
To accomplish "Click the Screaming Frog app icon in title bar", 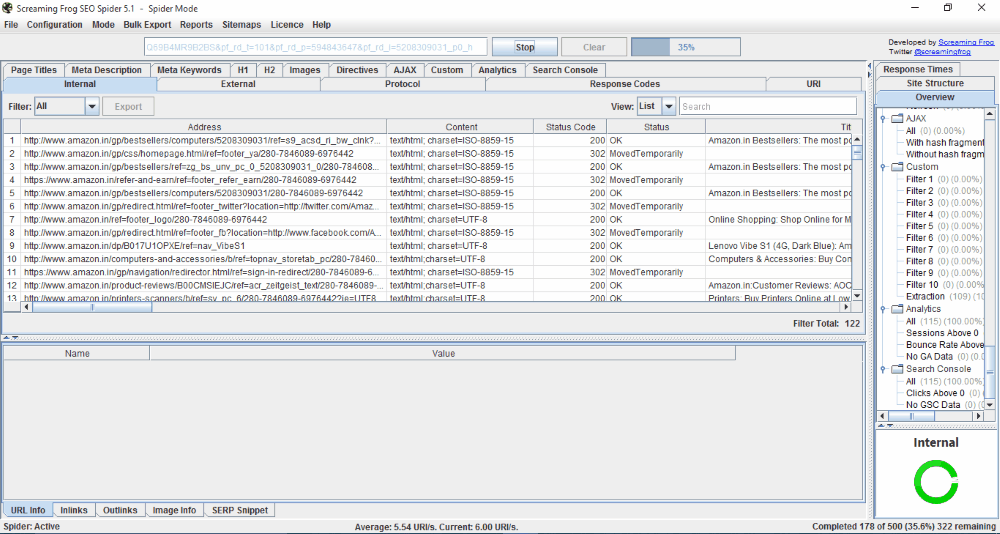I will (x=7, y=8).
